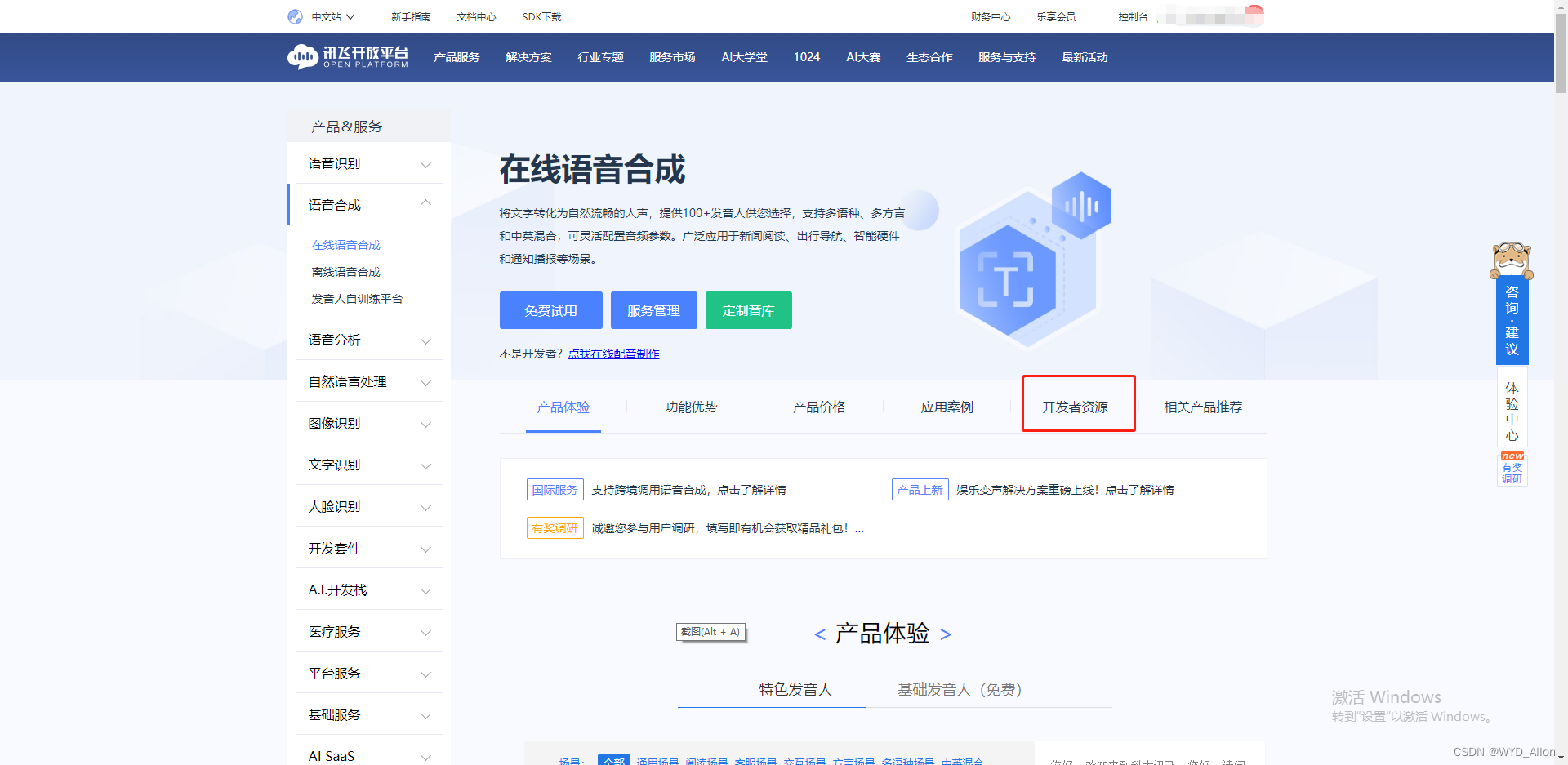The image size is (1568, 765).
Task: Open the 服务与支持 nav menu
Action: [1007, 57]
